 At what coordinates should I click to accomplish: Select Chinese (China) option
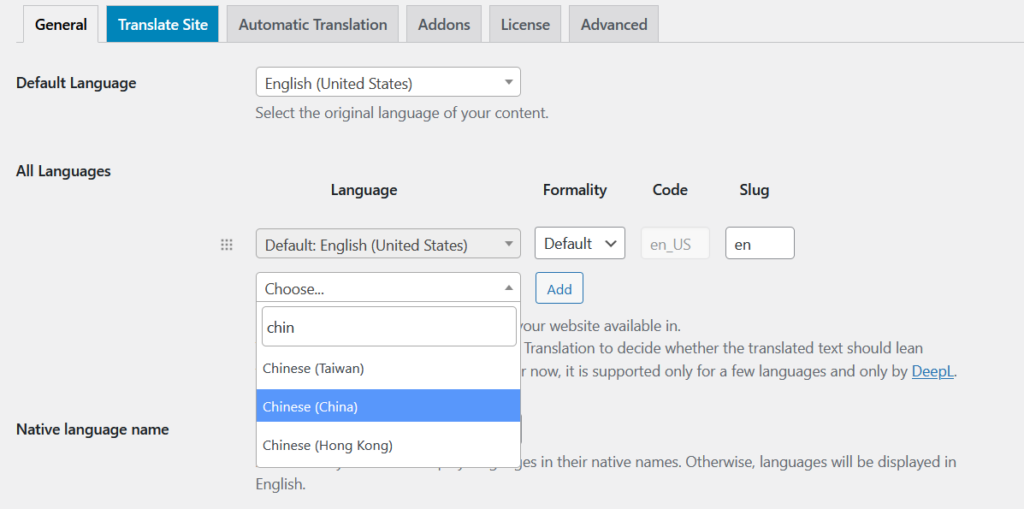[x=388, y=406]
